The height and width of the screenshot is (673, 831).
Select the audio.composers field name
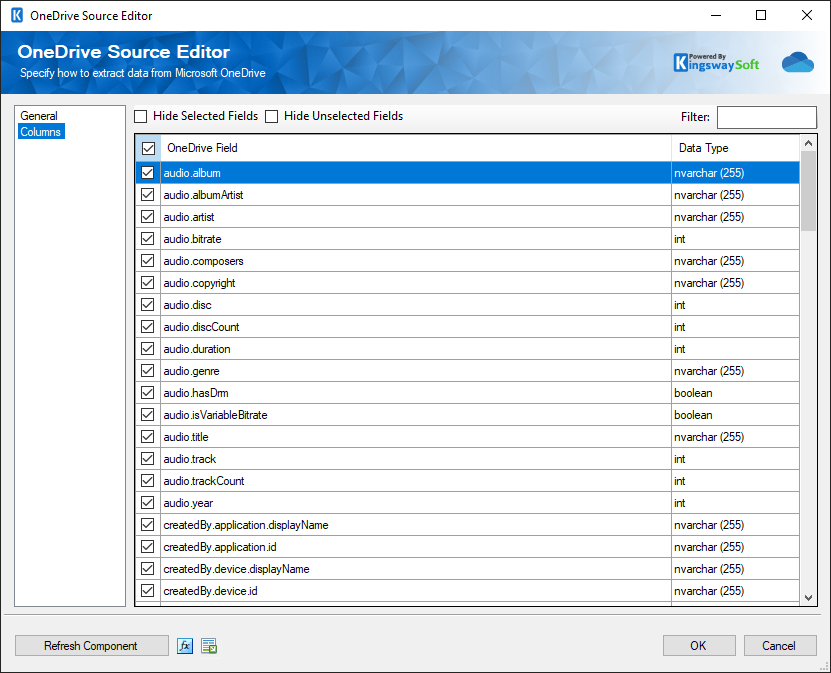tap(204, 261)
